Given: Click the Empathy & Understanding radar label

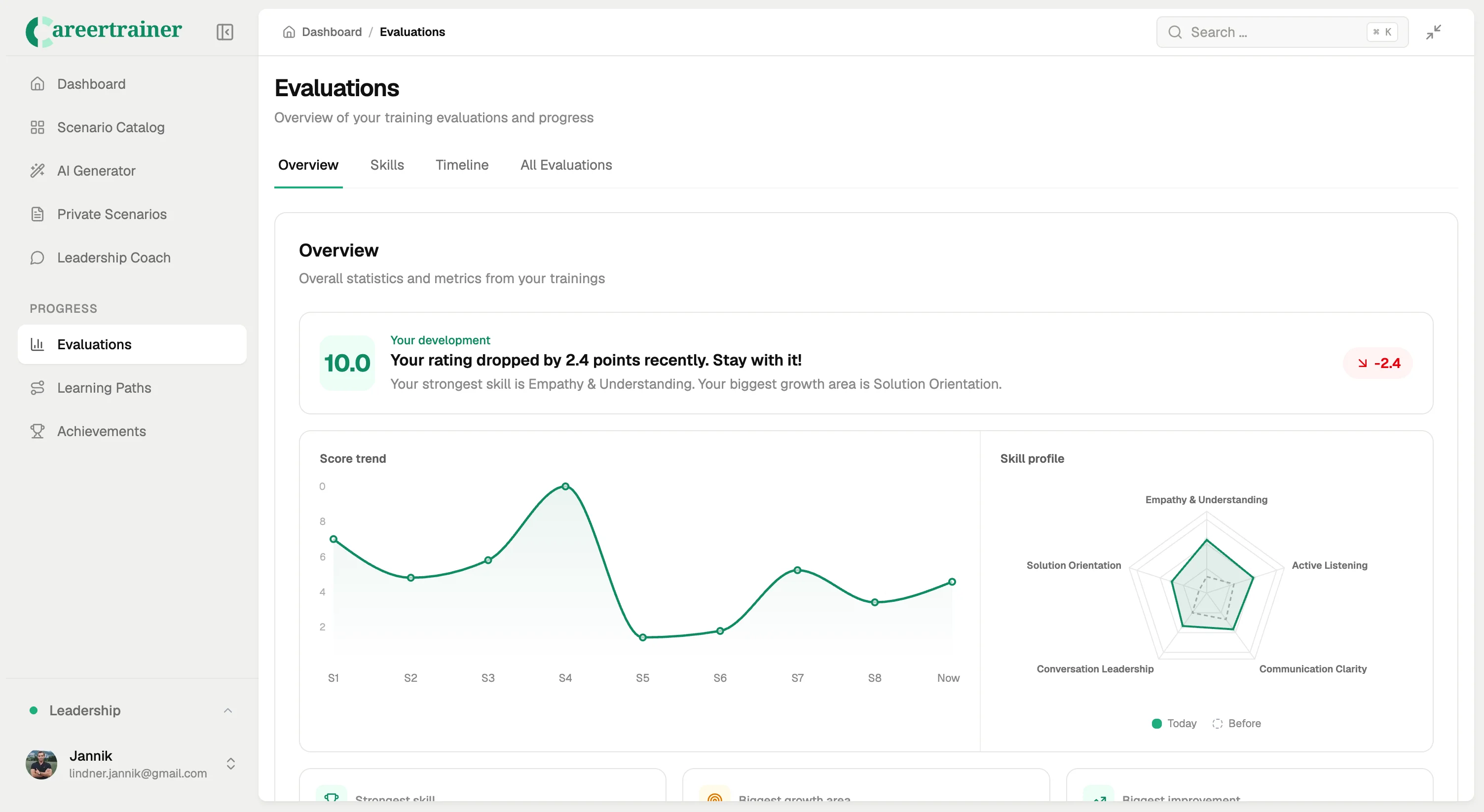Looking at the screenshot, I should 1206,500.
